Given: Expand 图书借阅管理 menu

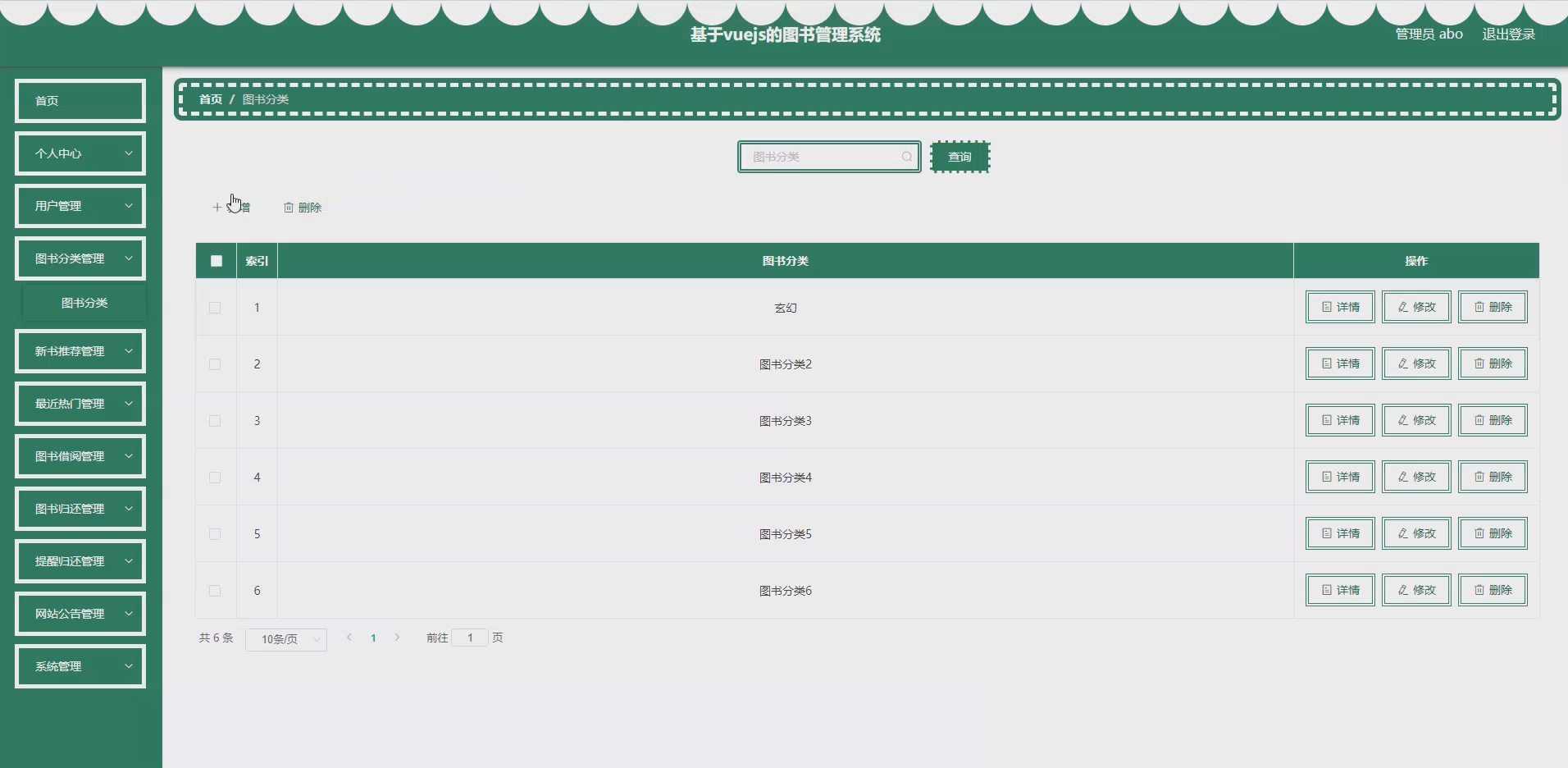Looking at the screenshot, I should point(80,456).
